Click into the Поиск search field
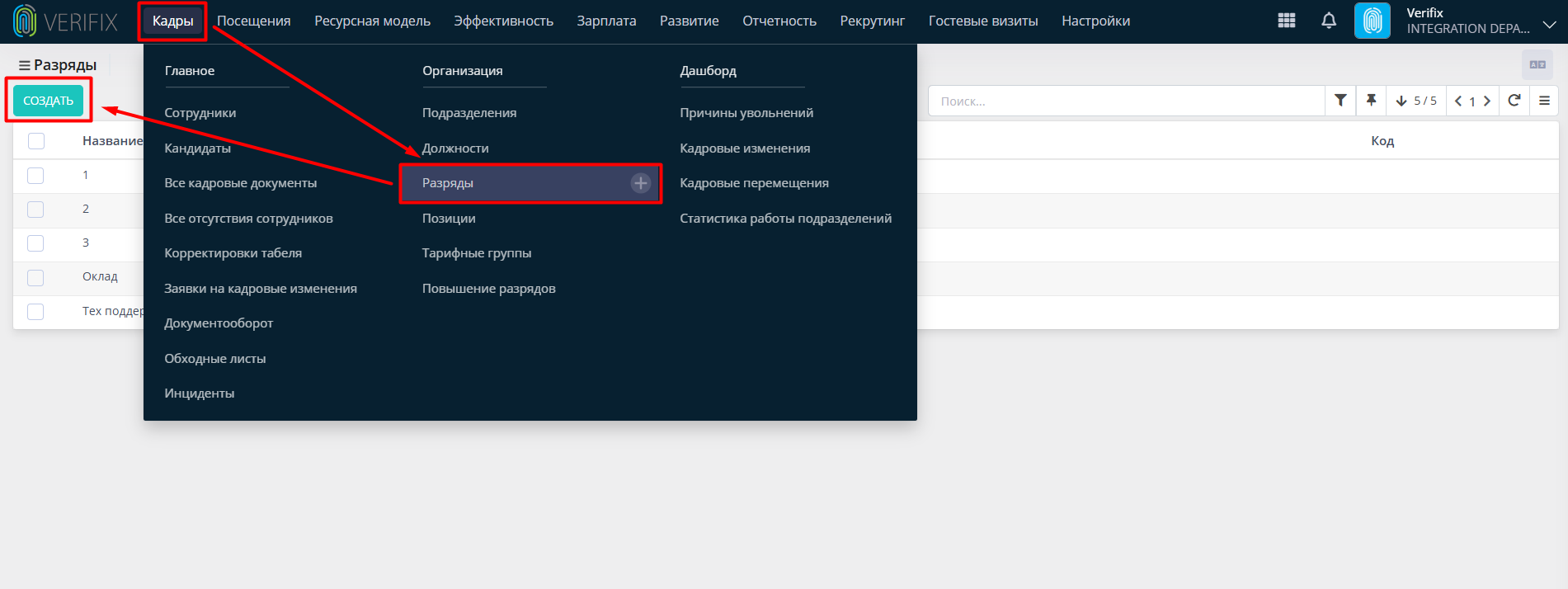This screenshot has width=1568, height=589. point(1126,101)
